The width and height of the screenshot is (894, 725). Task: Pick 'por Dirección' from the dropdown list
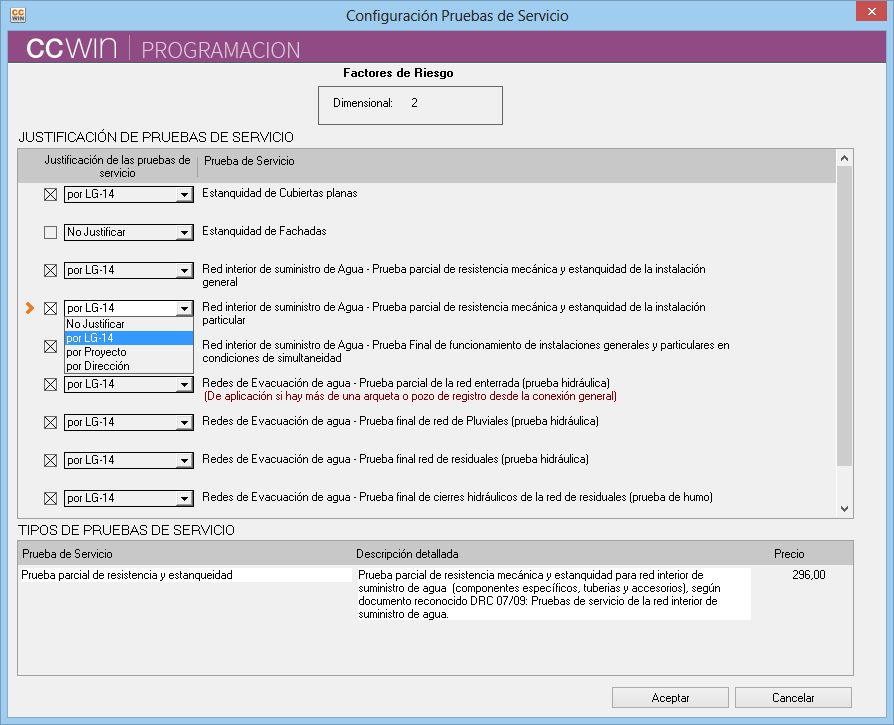tap(98, 366)
